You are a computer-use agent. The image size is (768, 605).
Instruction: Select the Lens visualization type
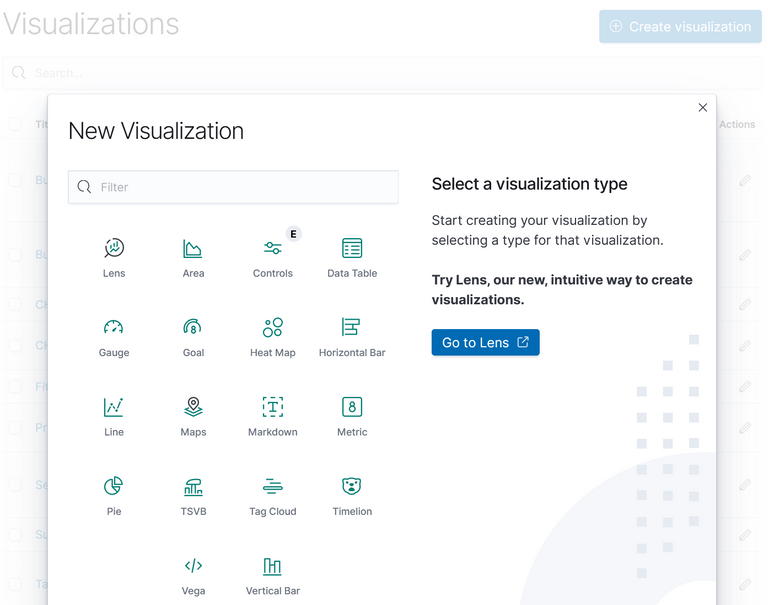[114, 257]
